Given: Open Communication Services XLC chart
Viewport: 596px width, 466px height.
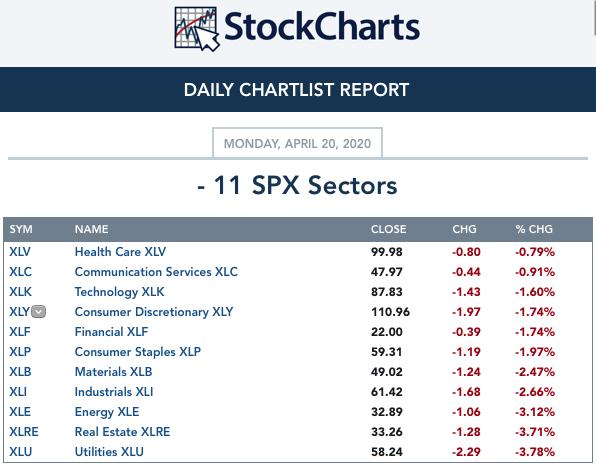Looking at the screenshot, I should point(156,272).
